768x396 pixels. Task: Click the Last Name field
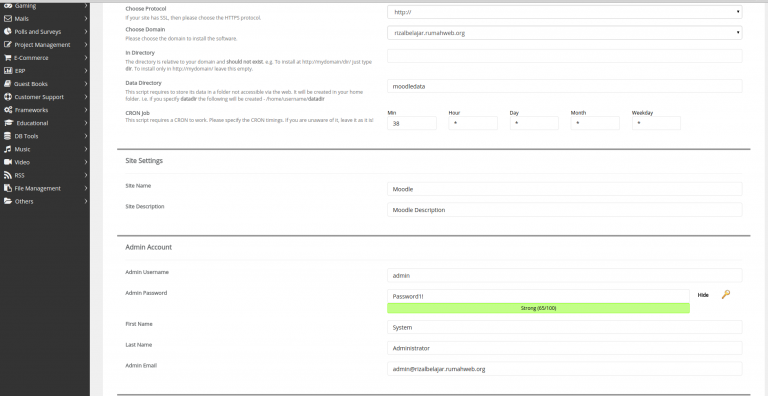pos(564,348)
